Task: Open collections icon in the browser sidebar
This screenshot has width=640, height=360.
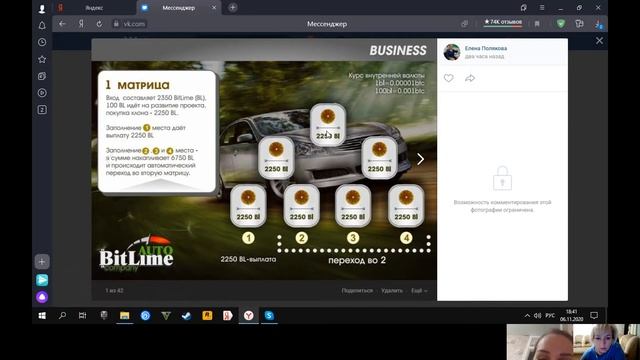Action: click(42, 76)
